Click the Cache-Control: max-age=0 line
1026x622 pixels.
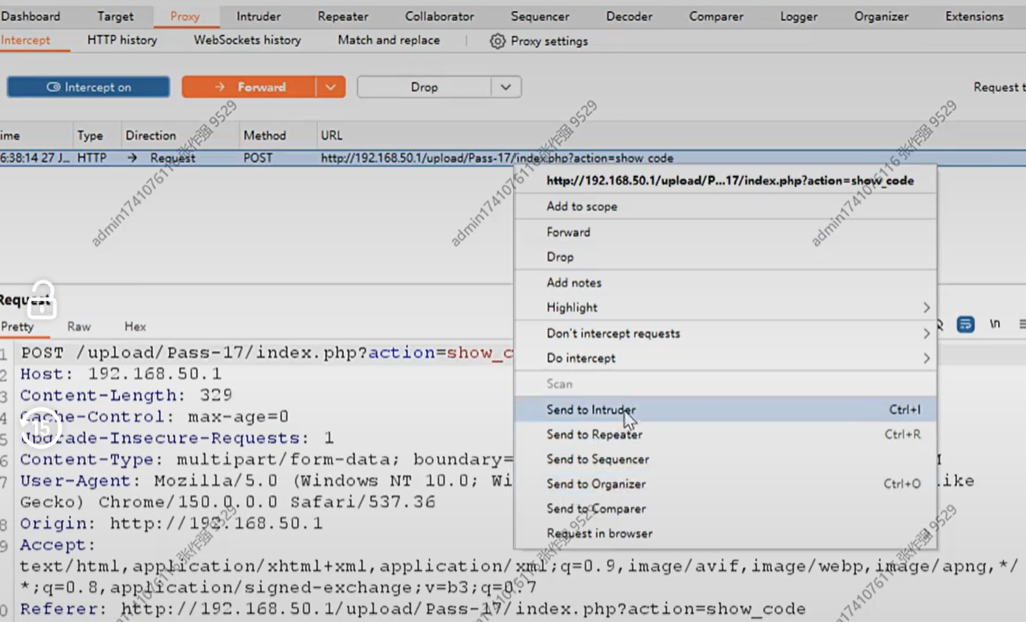(x=154, y=417)
